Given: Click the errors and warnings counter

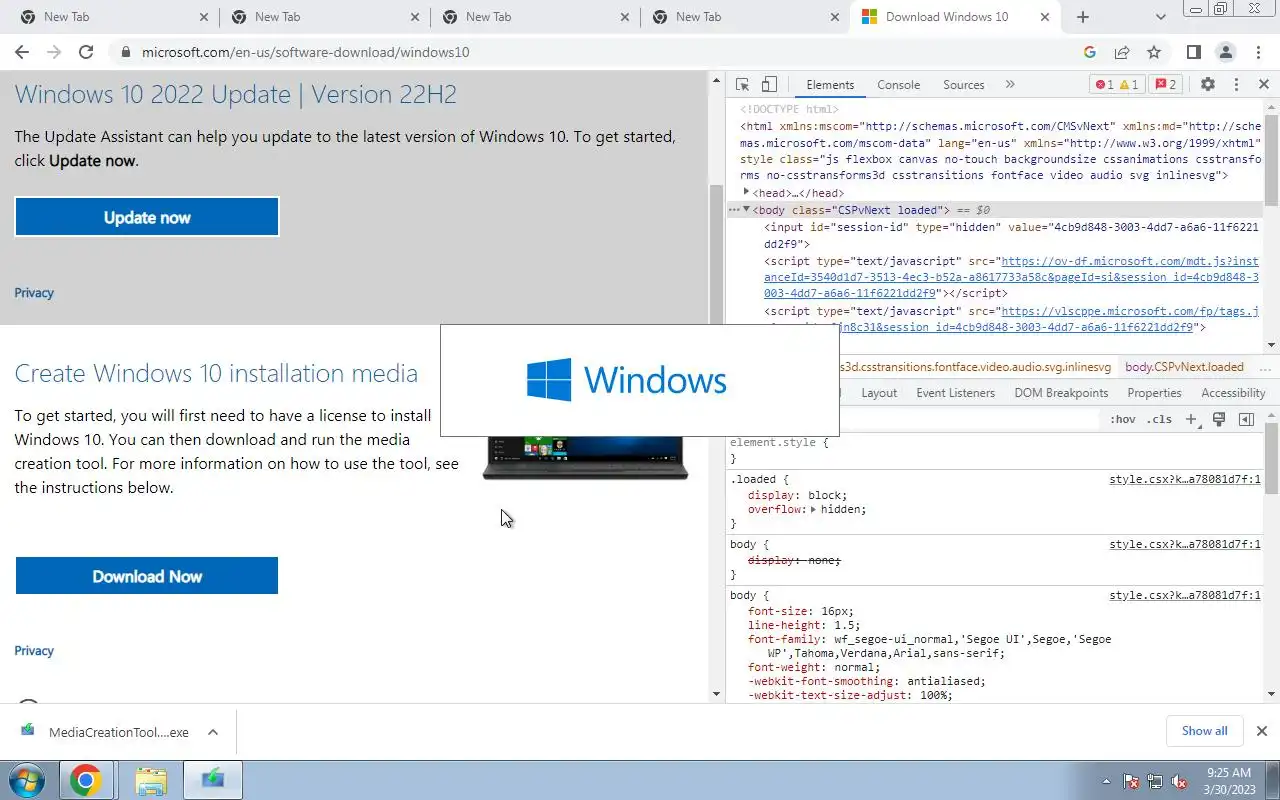Looking at the screenshot, I should pos(1117,85).
